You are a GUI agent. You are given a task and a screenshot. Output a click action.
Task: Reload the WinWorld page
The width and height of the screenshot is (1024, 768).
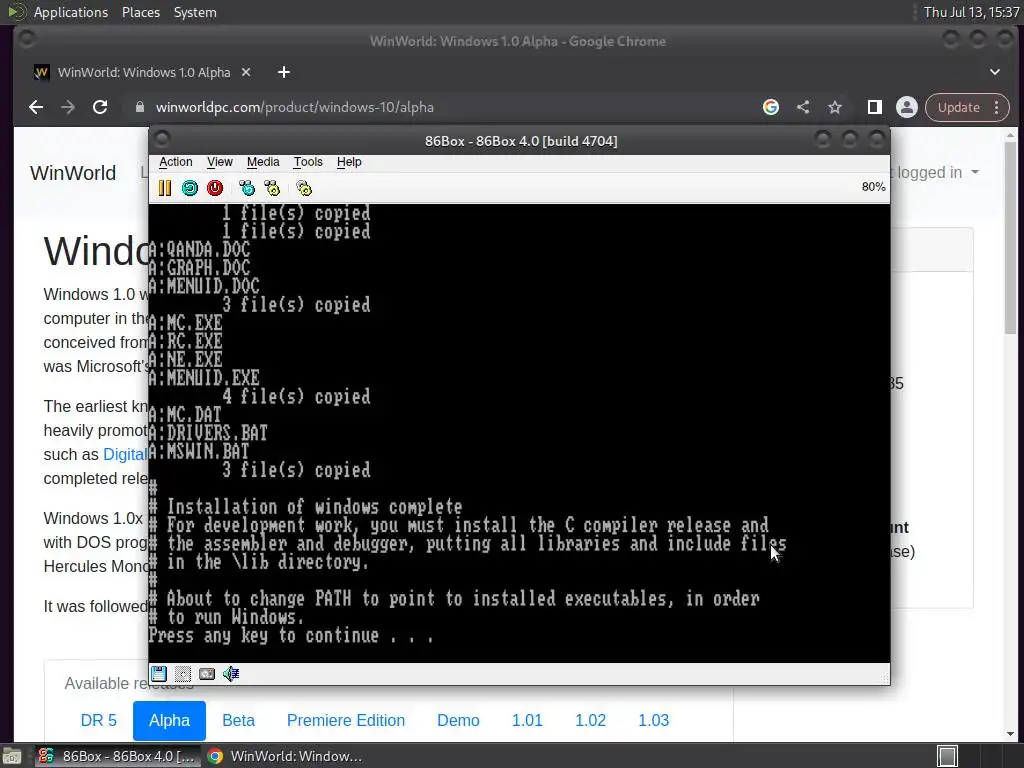coord(100,107)
